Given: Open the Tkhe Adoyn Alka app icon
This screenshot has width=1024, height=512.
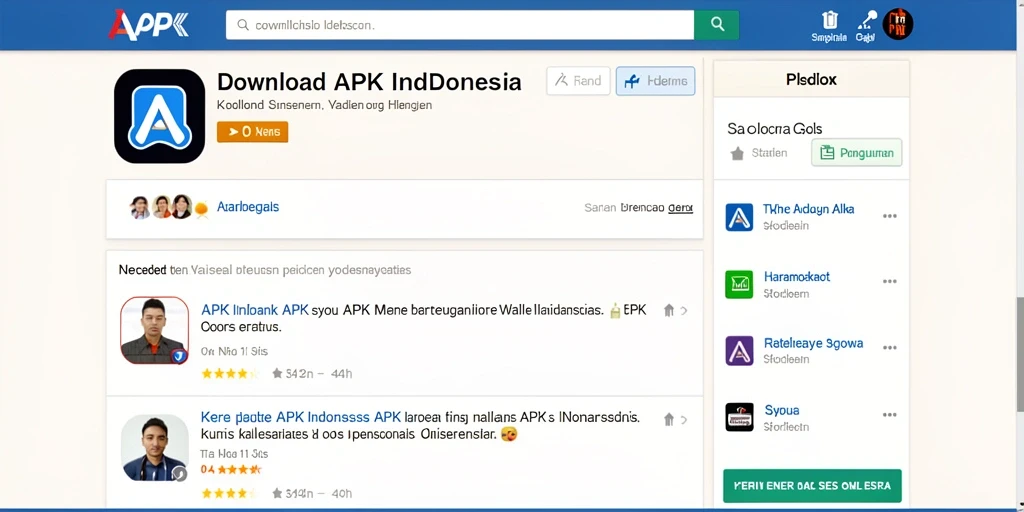Looking at the screenshot, I should point(739,217).
